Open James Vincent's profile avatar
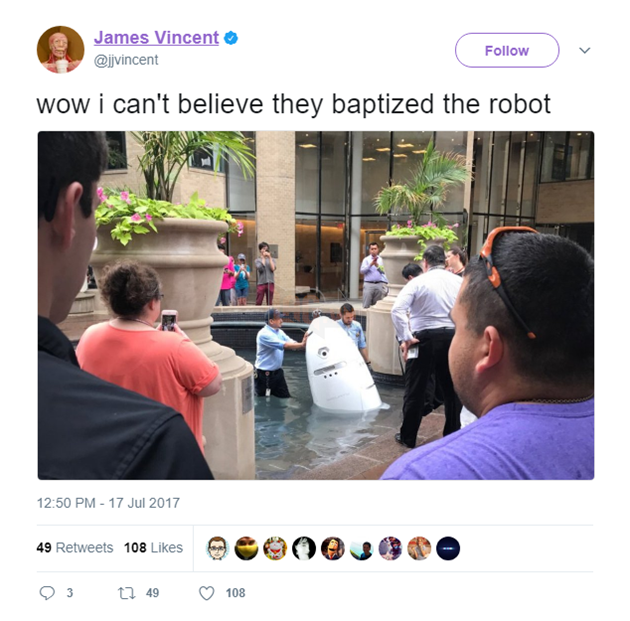Image resolution: width=630 pixels, height=621 pixels. pos(61,49)
